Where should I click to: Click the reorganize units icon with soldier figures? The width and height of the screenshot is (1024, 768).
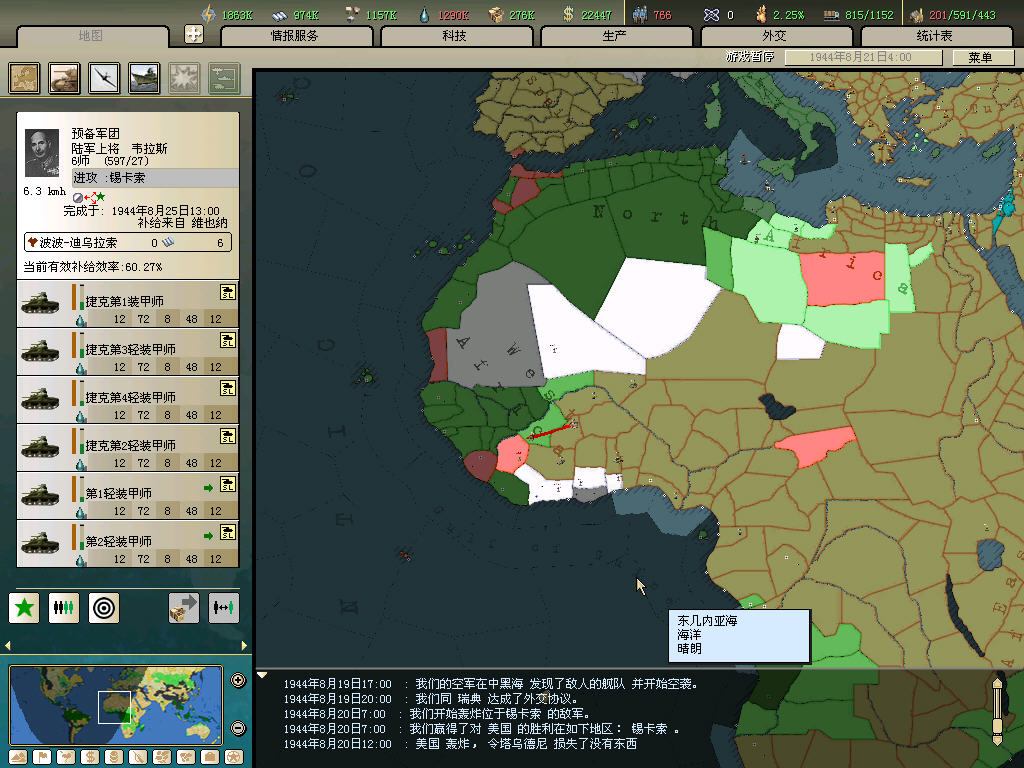pos(64,607)
